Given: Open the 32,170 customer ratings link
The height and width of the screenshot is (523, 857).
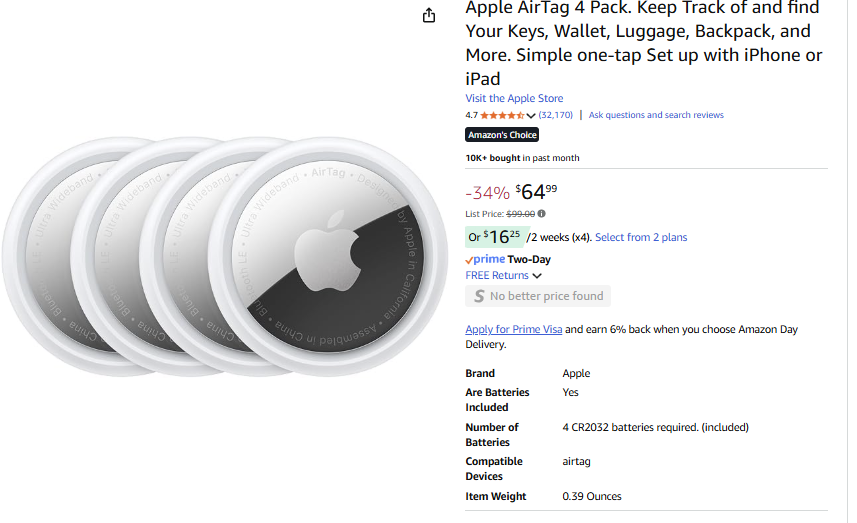Looking at the screenshot, I should coord(555,115).
